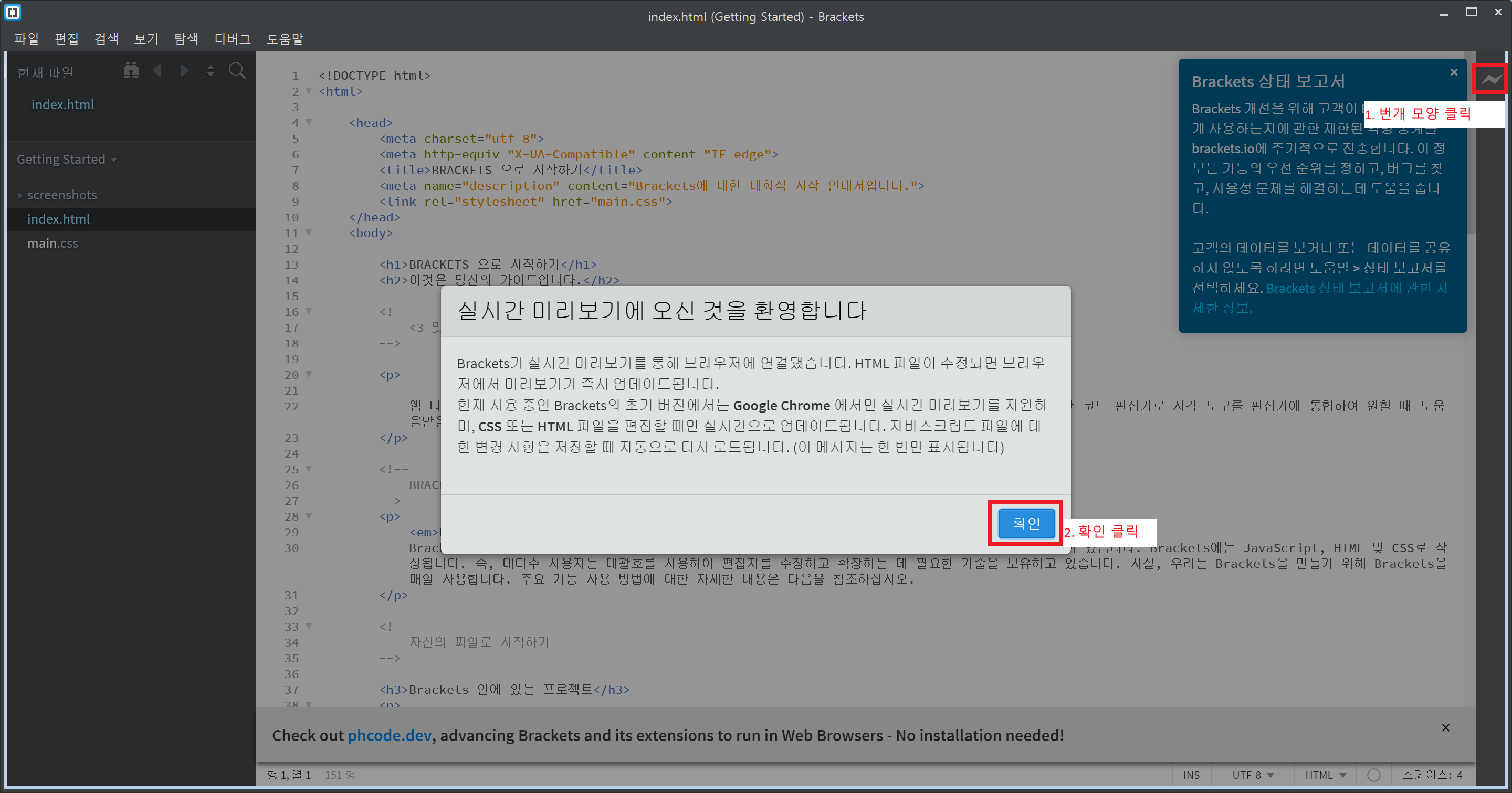Click the navigate forward arrow icon
The image size is (1512, 793).
pos(184,71)
